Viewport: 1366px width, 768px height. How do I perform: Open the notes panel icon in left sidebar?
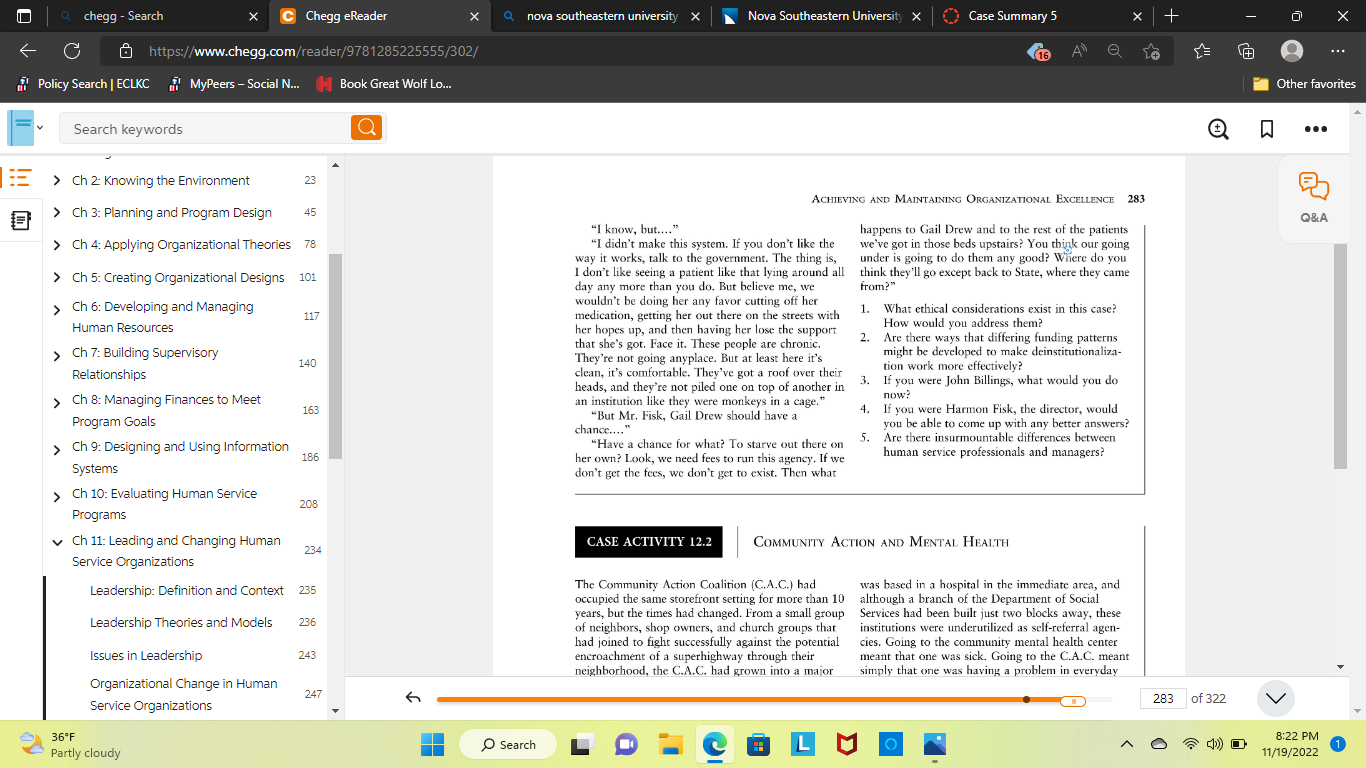[x=20, y=220]
